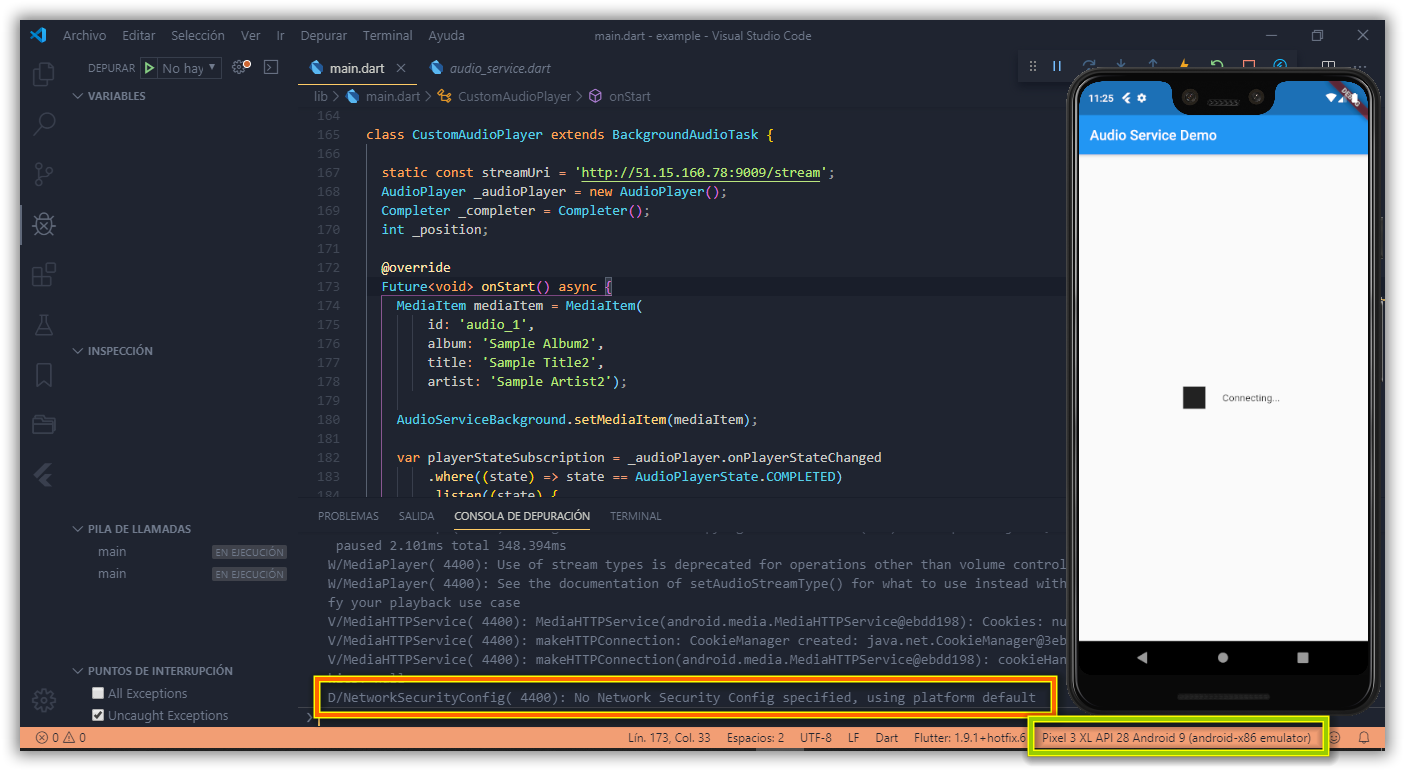1405x771 pixels.
Task: Open the Search view
Action: pos(43,124)
